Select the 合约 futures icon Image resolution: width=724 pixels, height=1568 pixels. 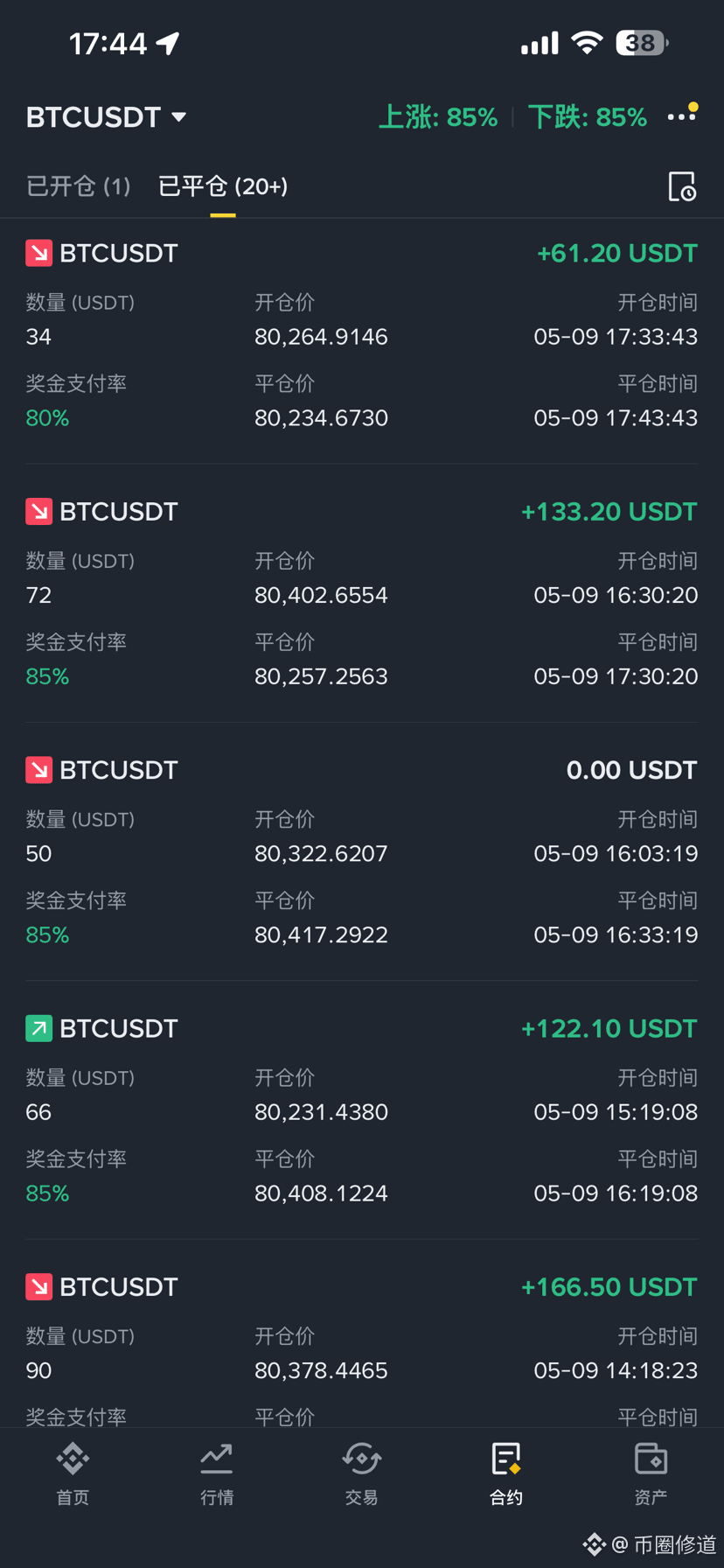pyautogui.click(x=506, y=1474)
